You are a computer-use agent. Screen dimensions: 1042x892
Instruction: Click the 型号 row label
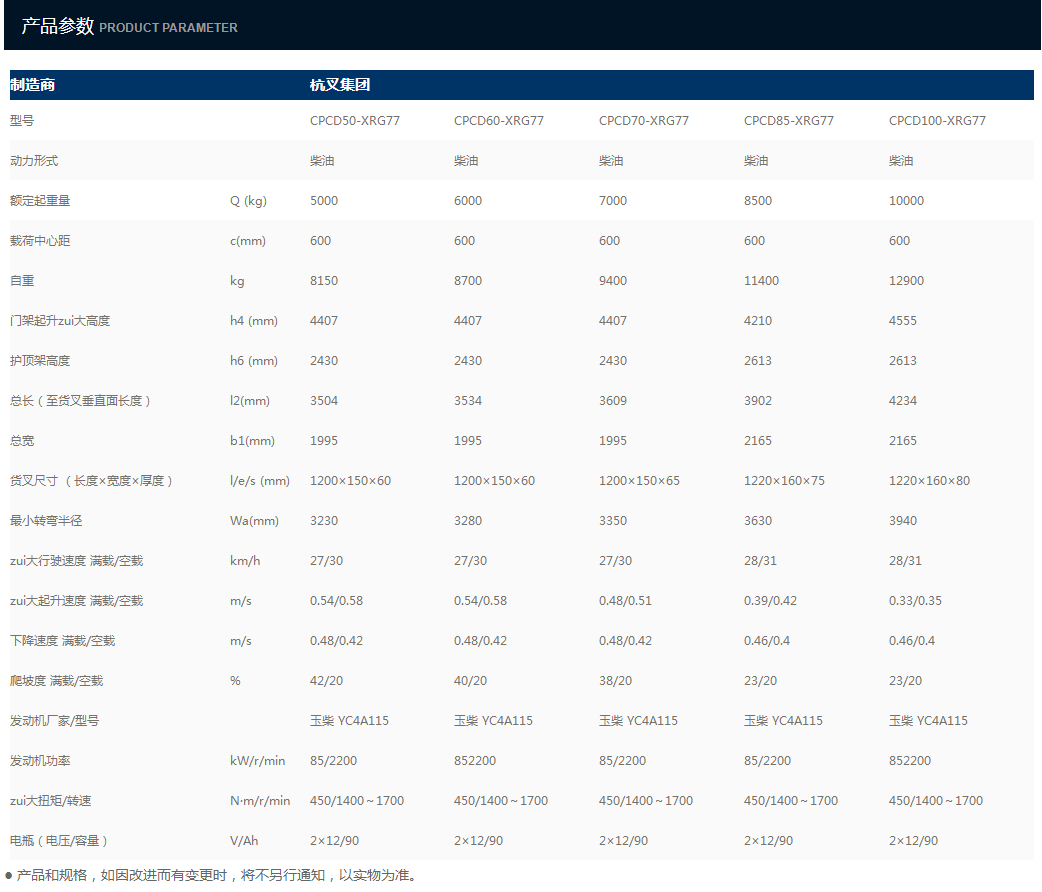22,121
